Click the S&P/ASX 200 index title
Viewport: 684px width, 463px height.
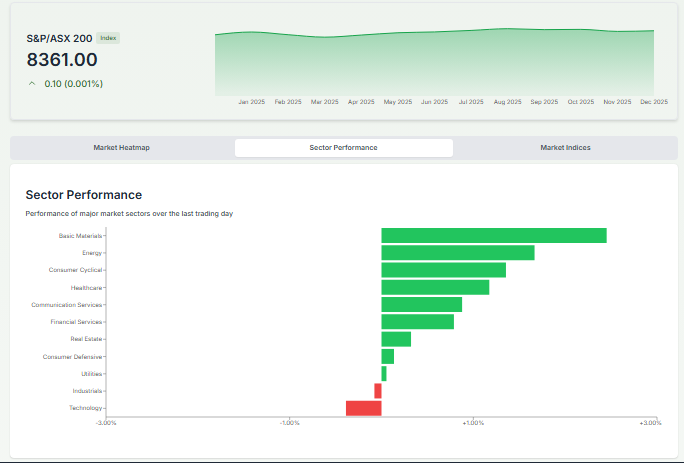click(x=59, y=38)
